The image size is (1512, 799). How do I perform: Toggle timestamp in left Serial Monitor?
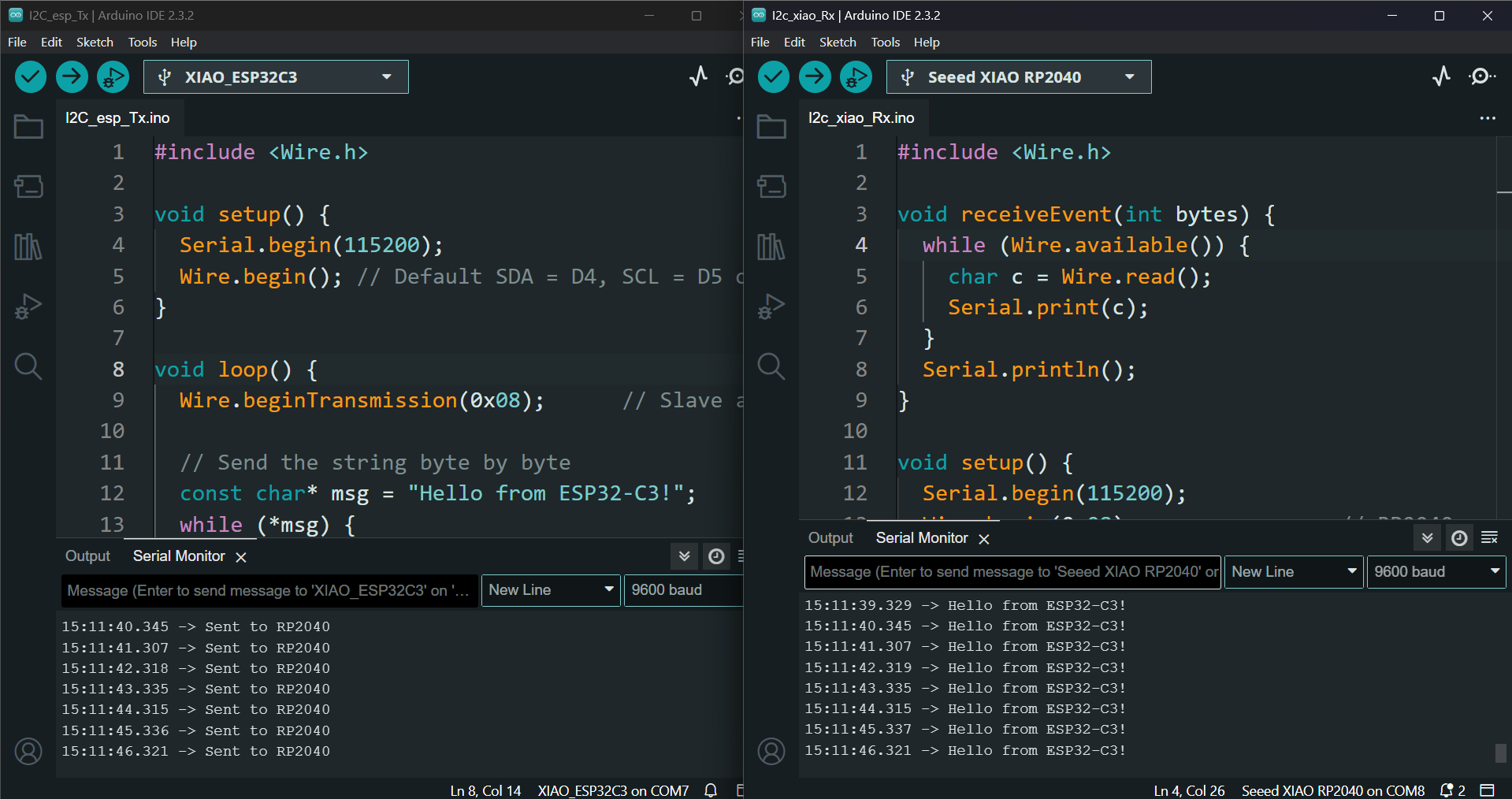[716, 557]
